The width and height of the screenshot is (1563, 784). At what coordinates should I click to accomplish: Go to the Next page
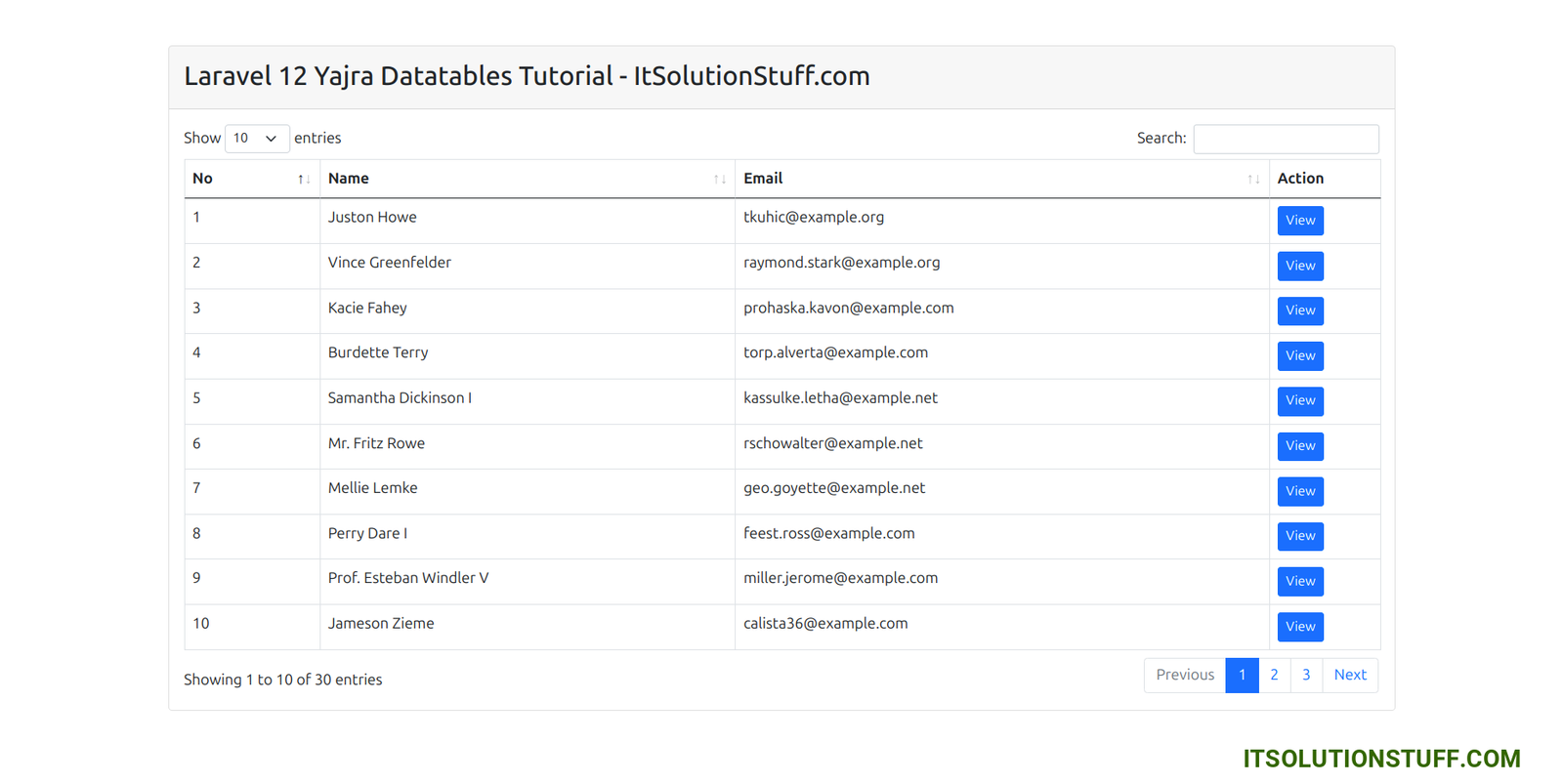click(x=1350, y=676)
